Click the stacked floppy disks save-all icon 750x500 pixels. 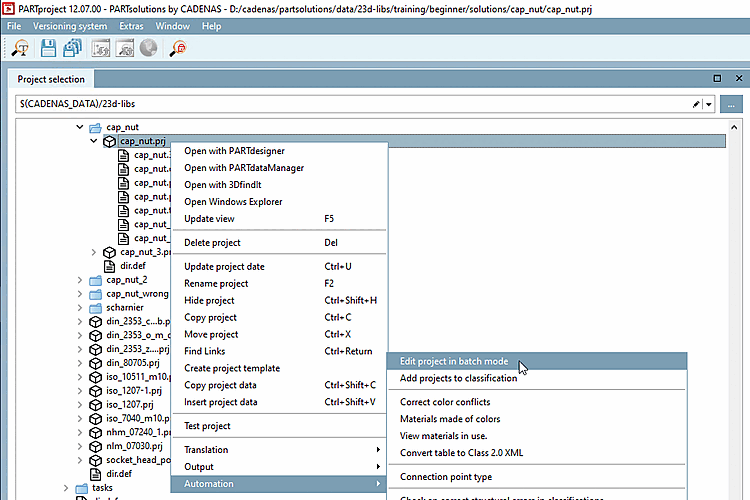pyautogui.click(x=73, y=47)
